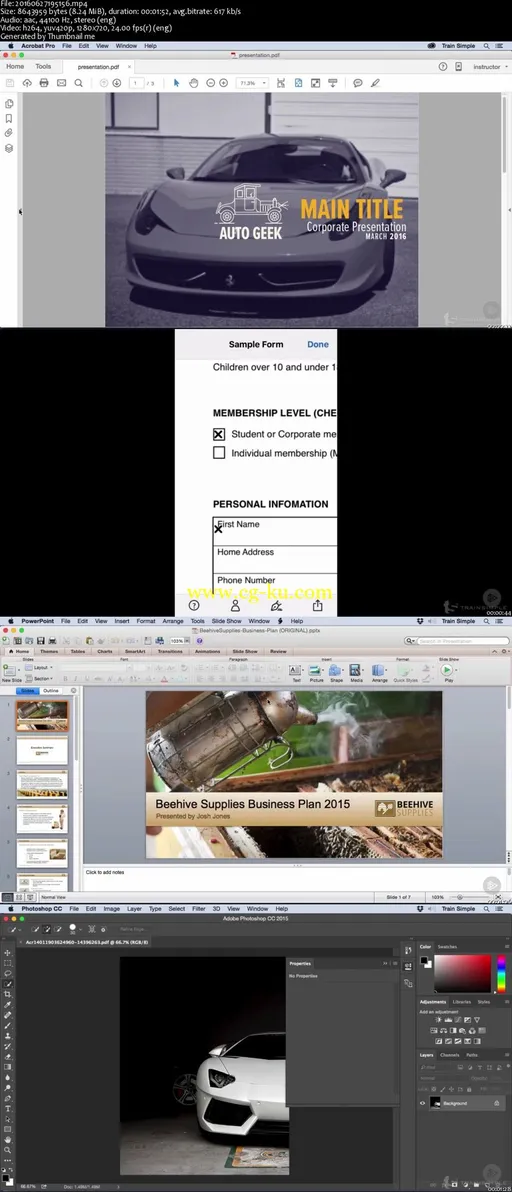Select the Lasso tool in Photoshop
The width and height of the screenshot is (512, 1192).
pyautogui.click(x=8, y=973)
